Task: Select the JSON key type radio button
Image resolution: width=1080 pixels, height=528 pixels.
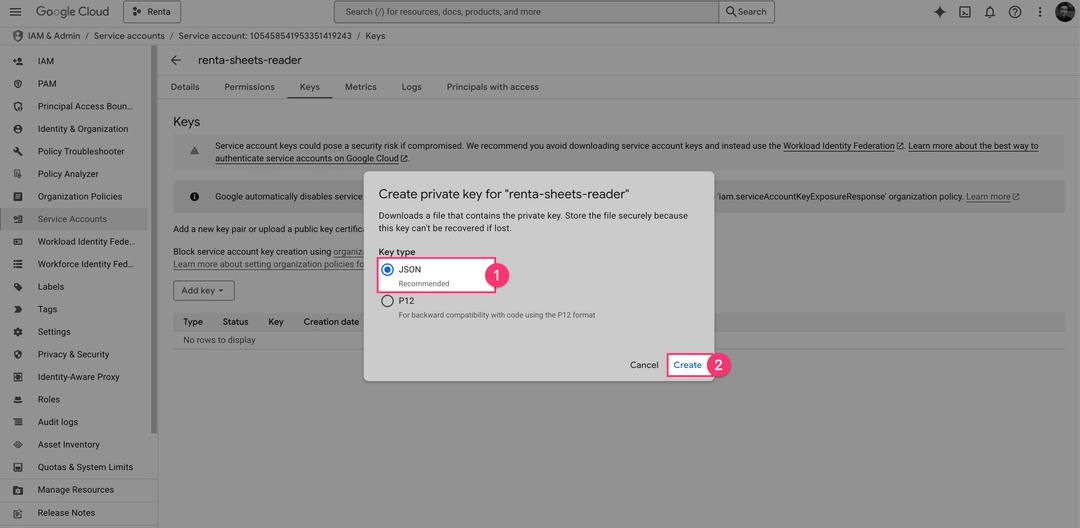Action: click(x=388, y=270)
